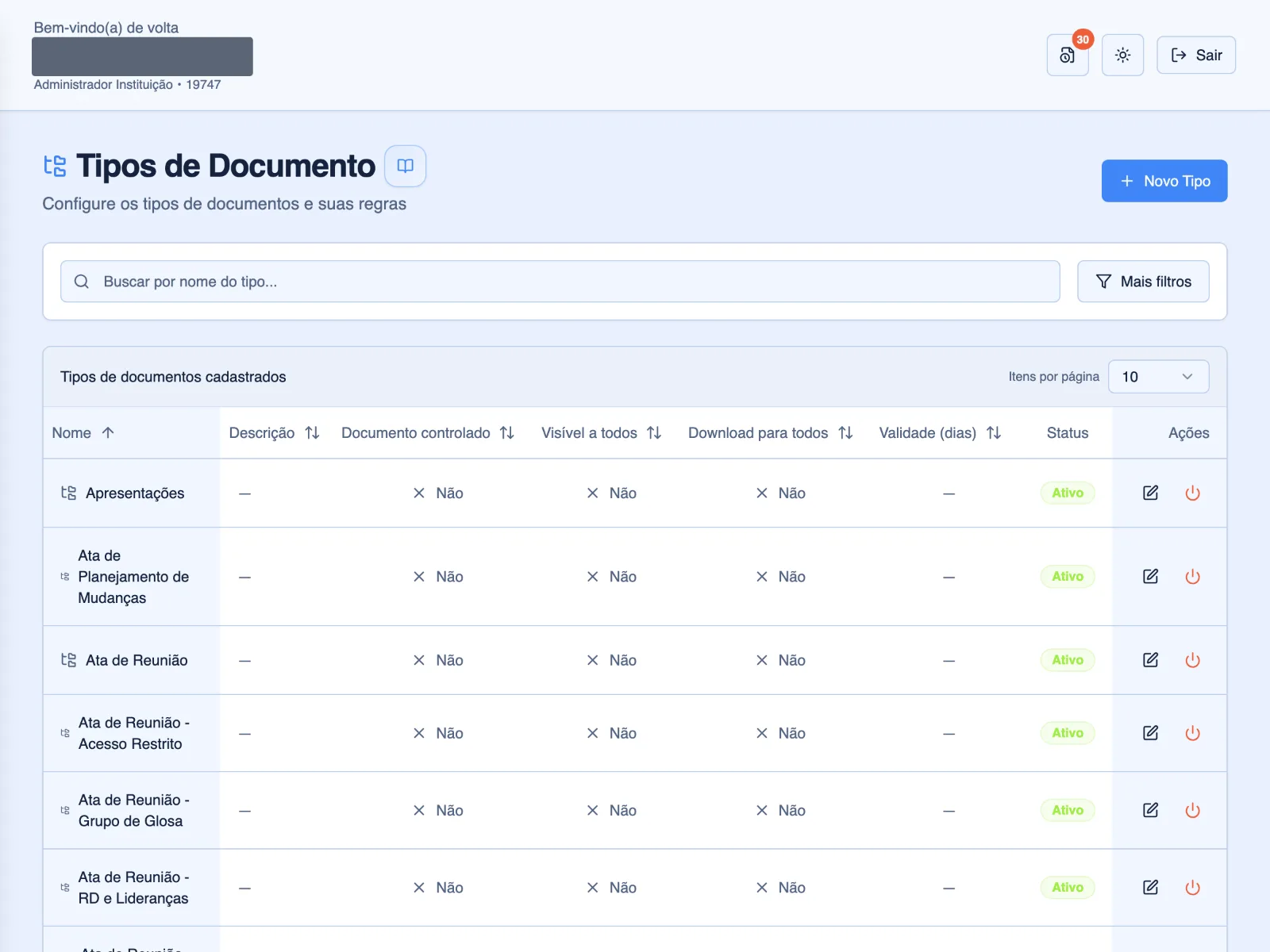The height and width of the screenshot is (952, 1270).
Task: Focus the Buscar por nome do tipo field
Action: tap(560, 282)
